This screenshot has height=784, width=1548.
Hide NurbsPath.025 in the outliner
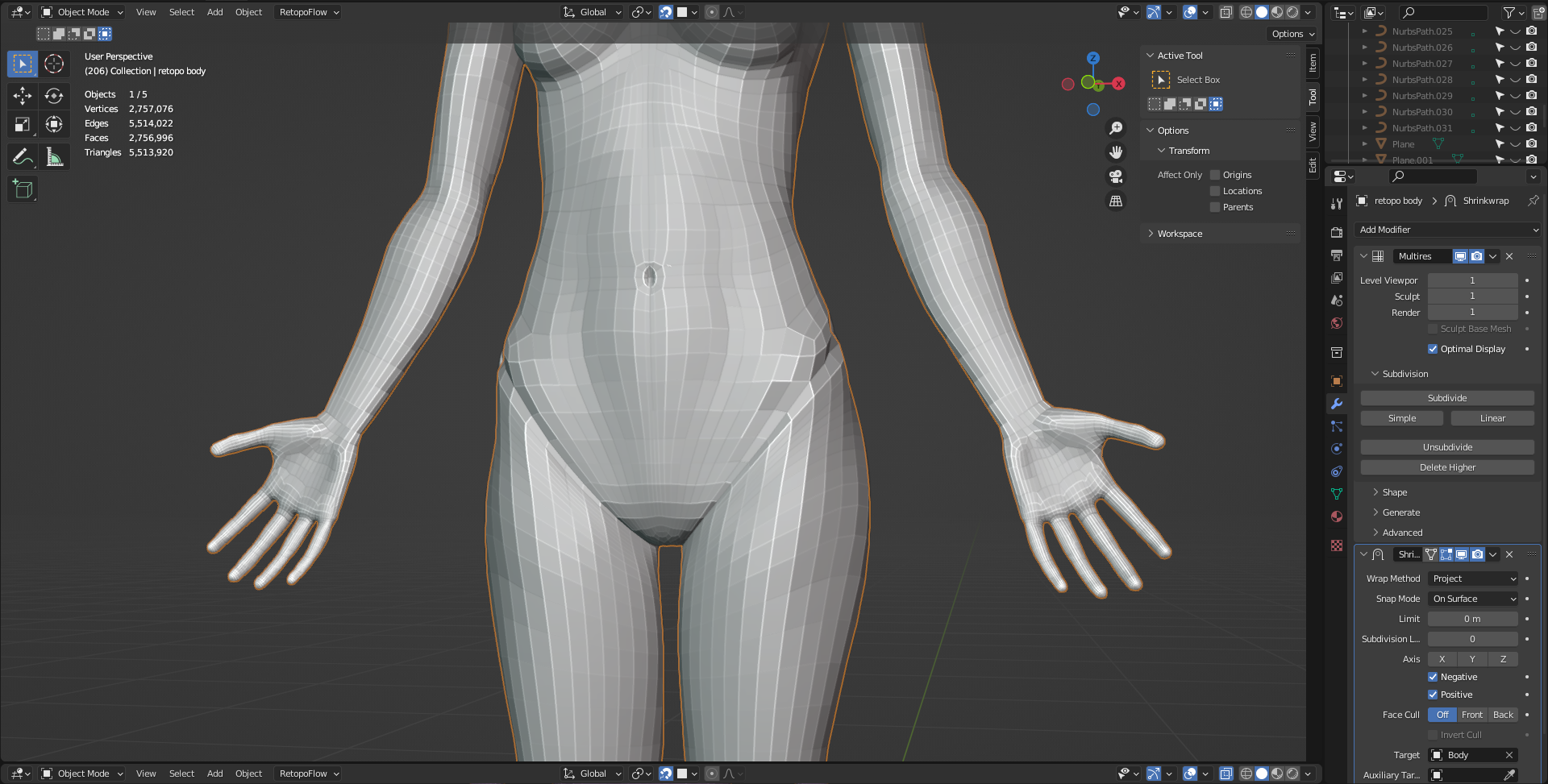[1515, 31]
